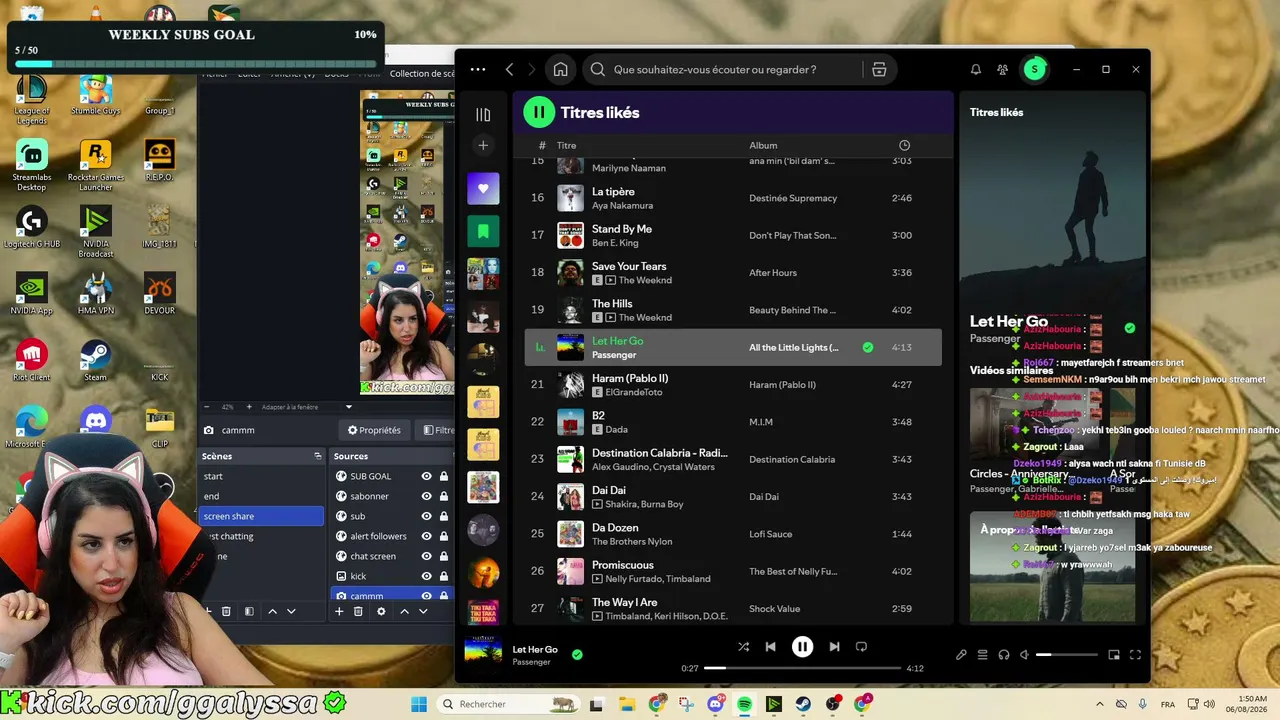Undock the OBS Scènes panel
The image size is (1280, 720).
[318, 456]
